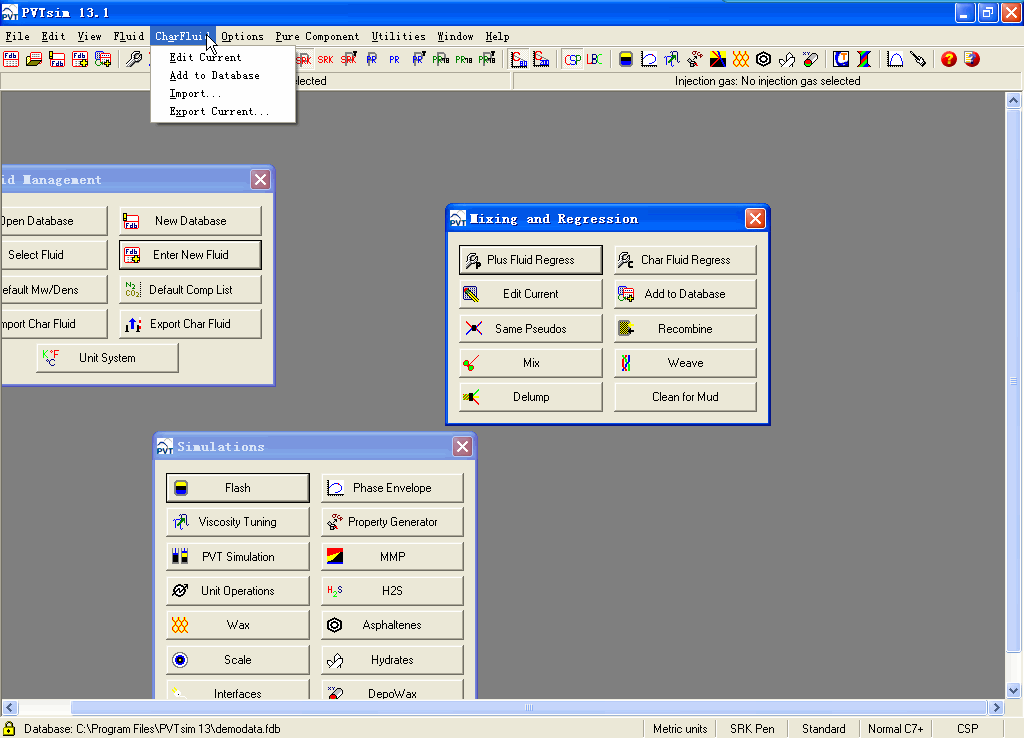Click the Flash simulation toolbar icon
This screenshot has width=1024, height=738.
pyautogui.click(x=626, y=59)
